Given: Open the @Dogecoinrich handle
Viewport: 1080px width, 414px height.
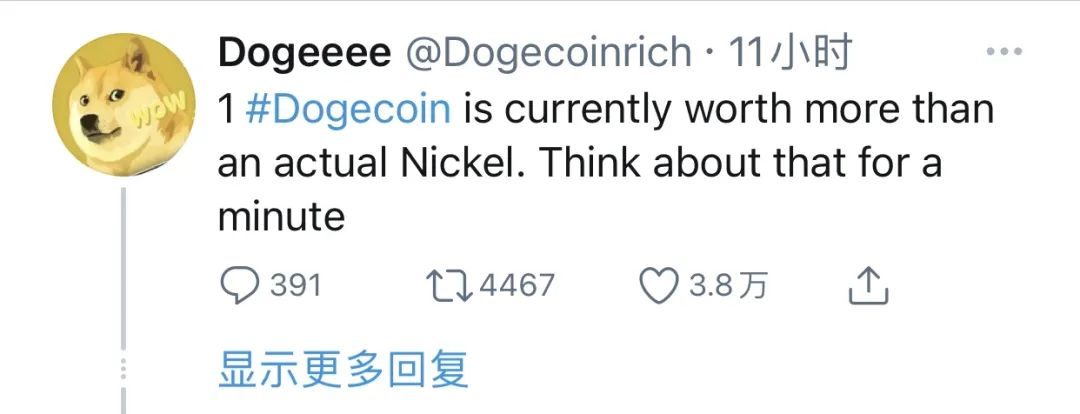Looking at the screenshot, I should (547, 53).
